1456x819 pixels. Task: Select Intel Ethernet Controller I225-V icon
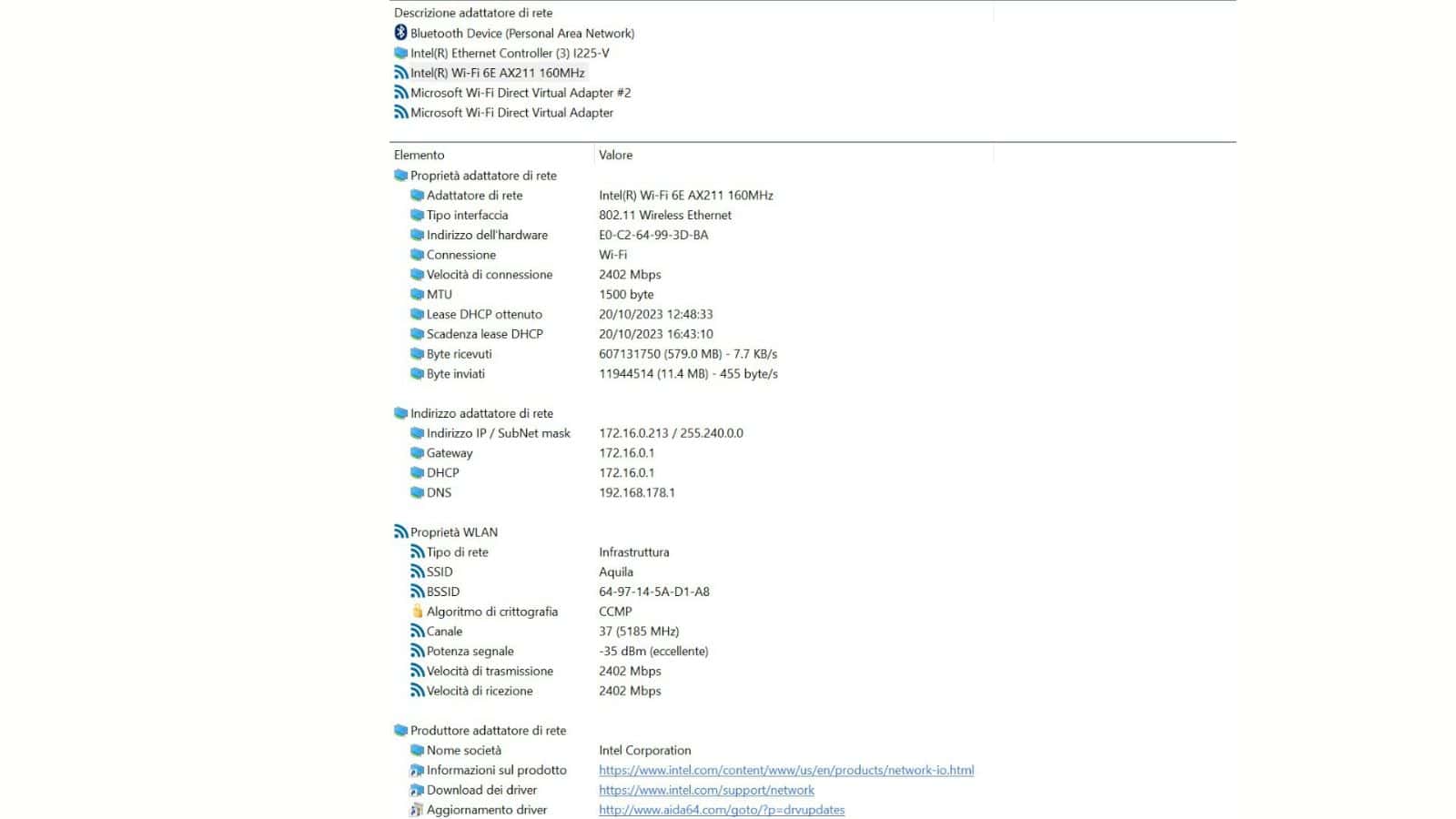(400, 53)
